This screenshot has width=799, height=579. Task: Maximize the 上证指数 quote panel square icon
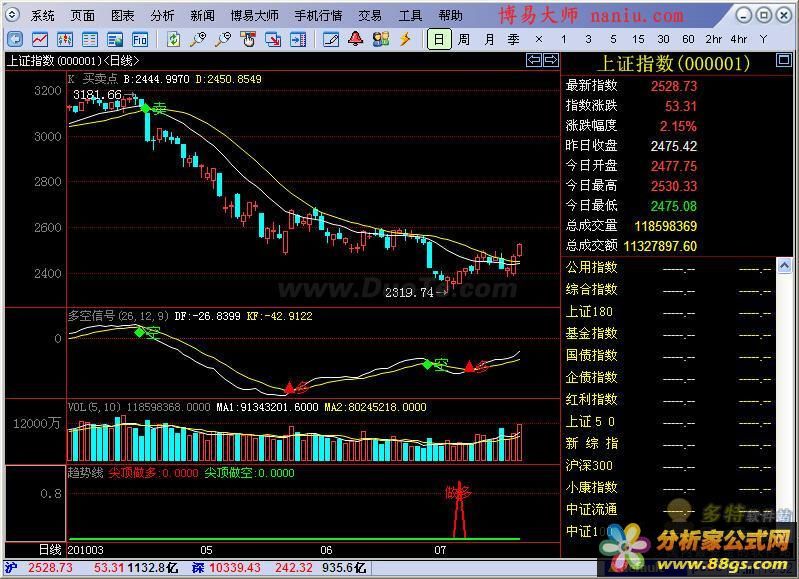[x=783, y=61]
